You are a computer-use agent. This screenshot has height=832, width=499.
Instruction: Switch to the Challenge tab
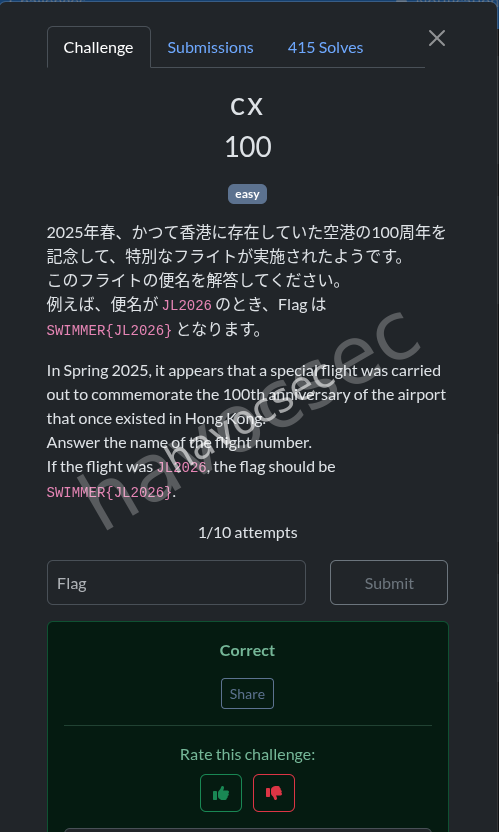coord(99,47)
